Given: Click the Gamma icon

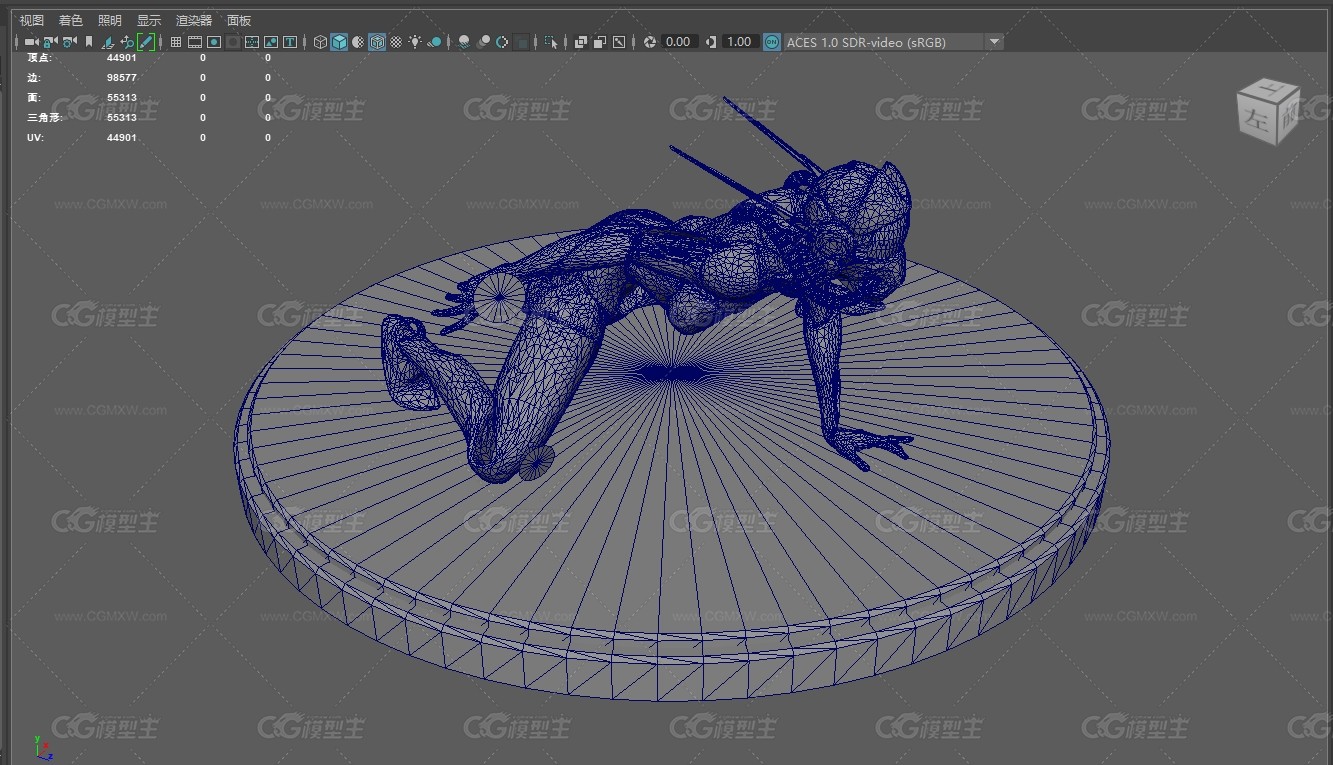Looking at the screenshot, I should [x=711, y=42].
